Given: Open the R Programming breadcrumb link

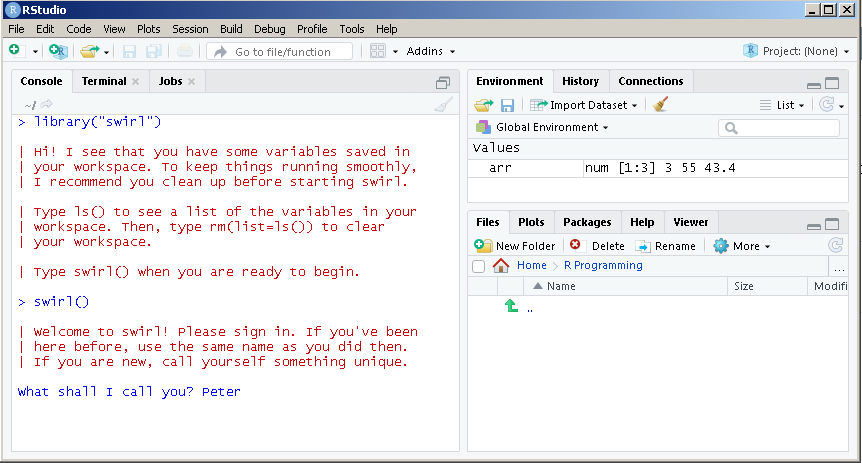Looking at the screenshot, I should pyautogui.click(x=603, y=265).
